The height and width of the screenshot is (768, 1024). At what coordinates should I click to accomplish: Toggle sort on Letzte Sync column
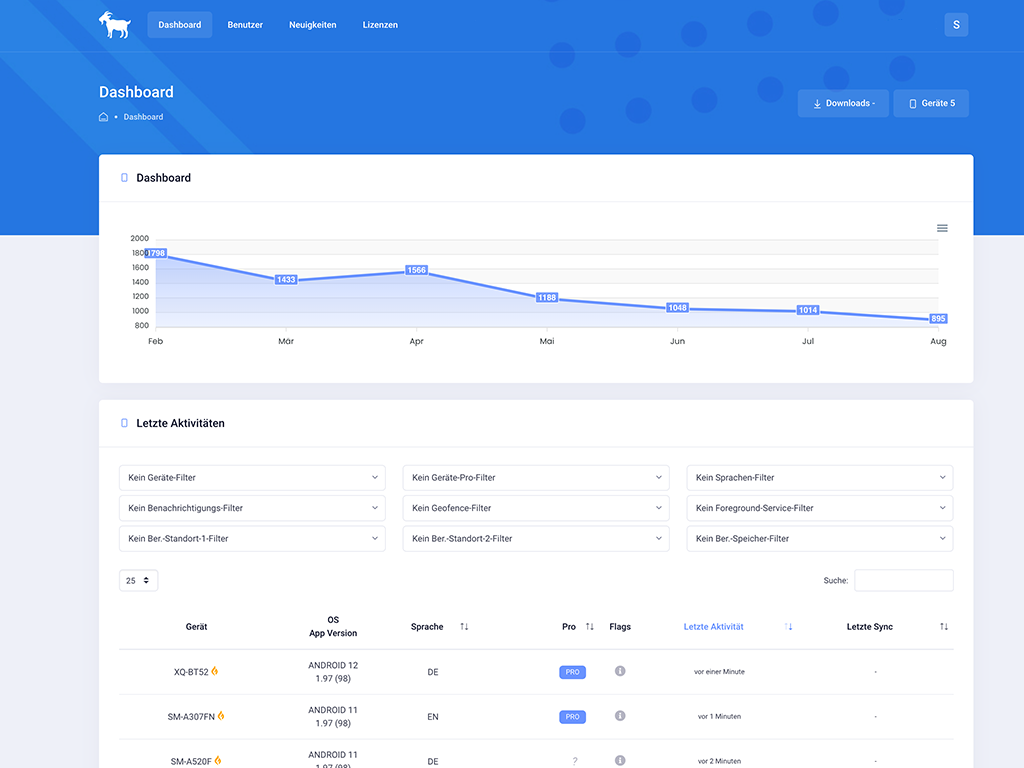click(x=944, y=627)
